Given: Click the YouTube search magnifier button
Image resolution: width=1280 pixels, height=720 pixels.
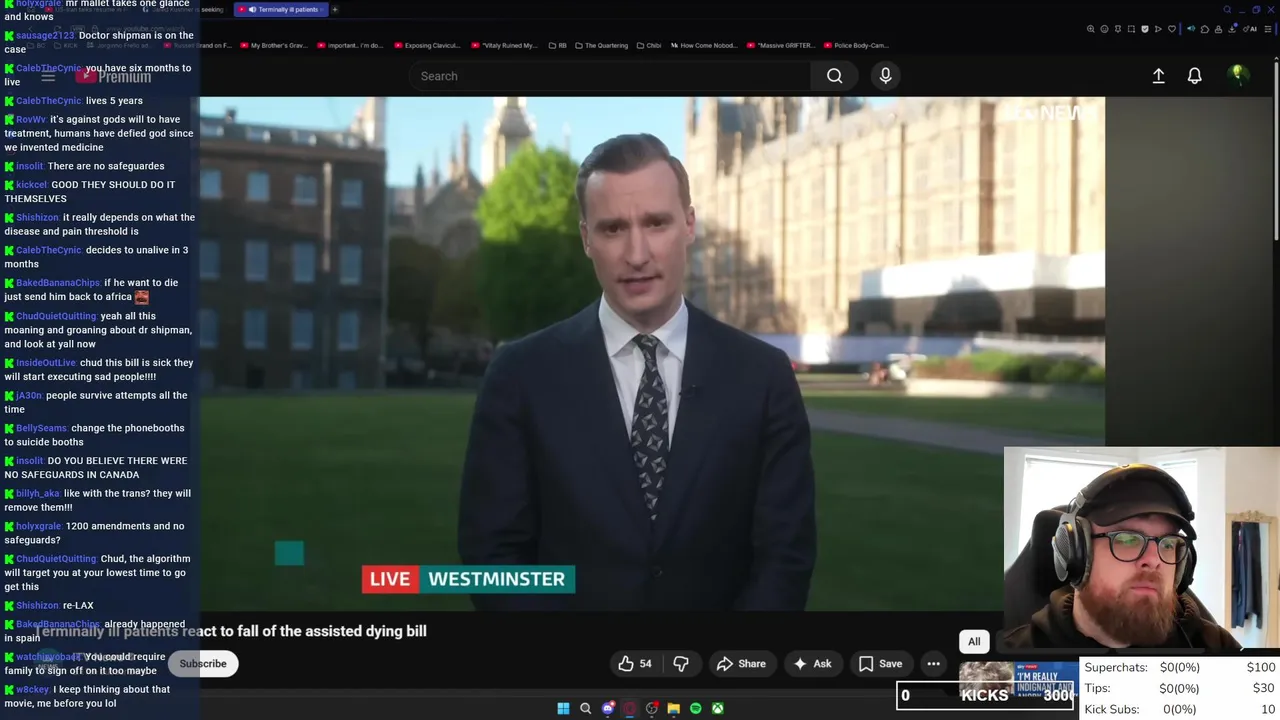Looking at the screenshot, I should (x=834, y=76).
